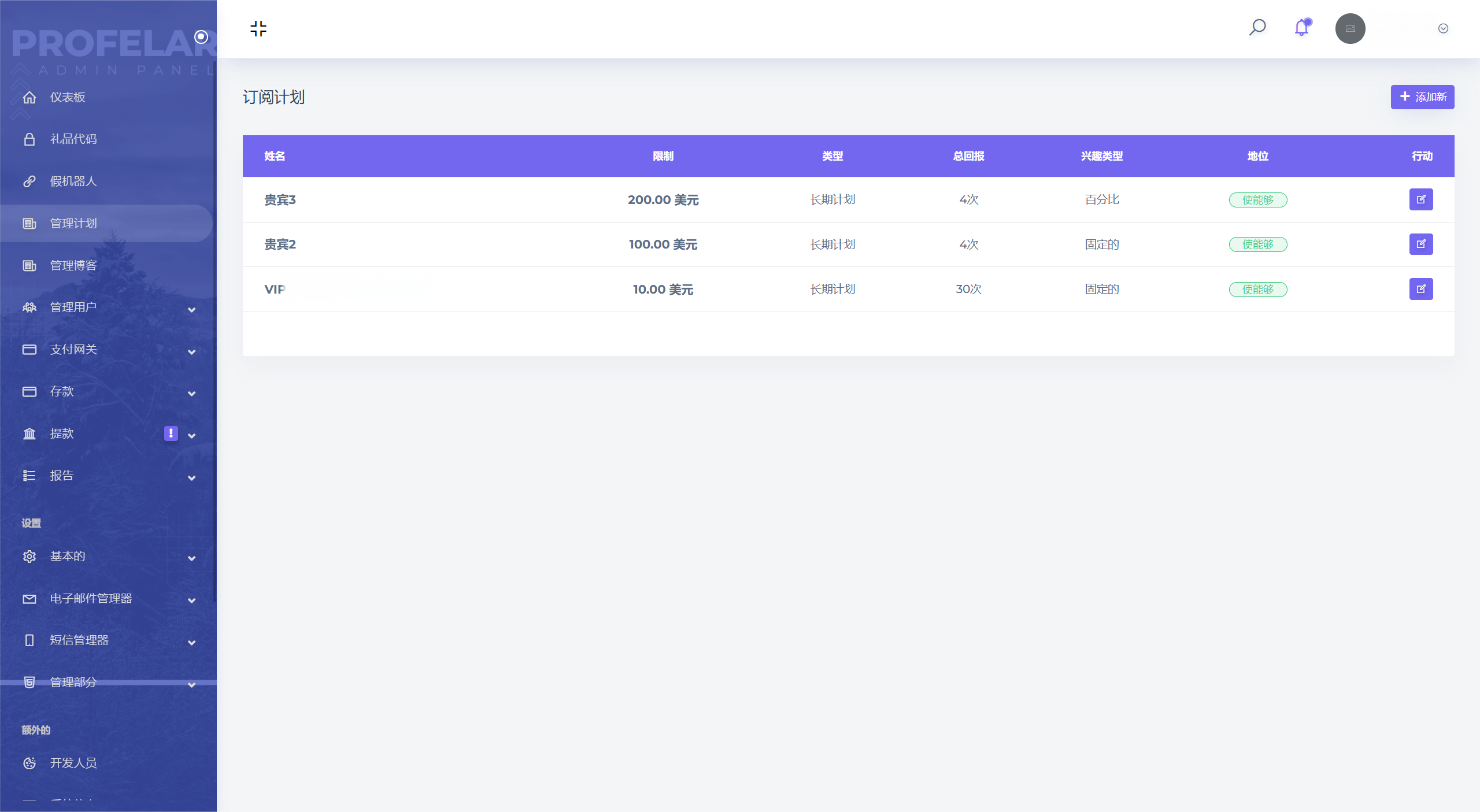Toggle the sidebar radio button near logo
Screen dimensions: 1480x812
point(201,37)
